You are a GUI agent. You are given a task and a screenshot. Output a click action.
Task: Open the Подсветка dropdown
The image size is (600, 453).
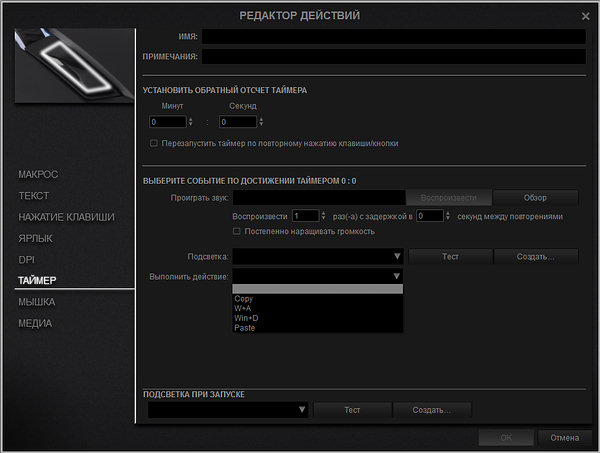point(397,256)
